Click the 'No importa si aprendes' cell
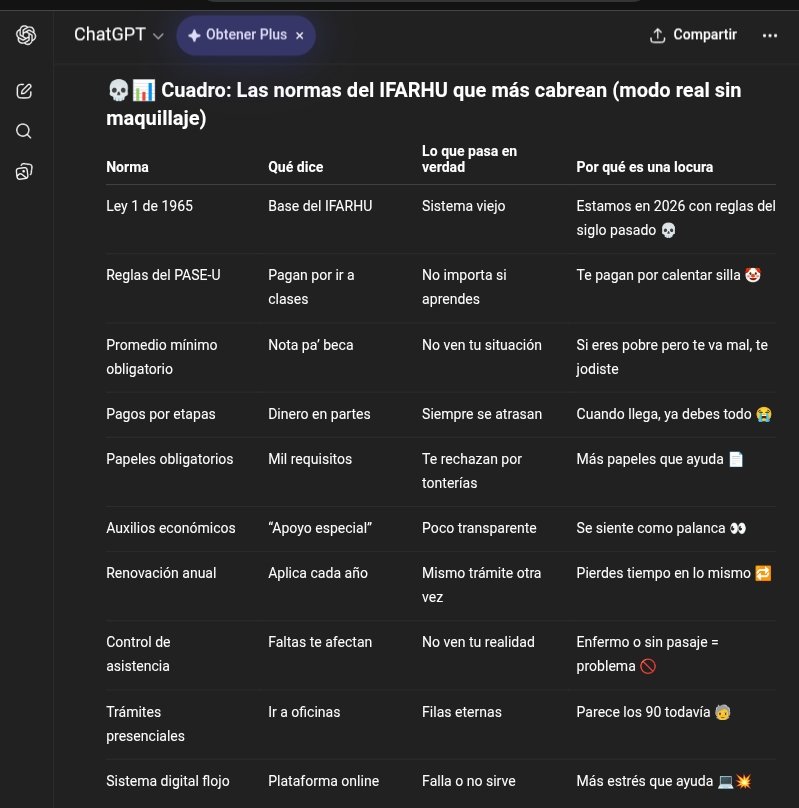Image resolution: width=799 pixels, height=808 pixels. (x=464, y=287)
